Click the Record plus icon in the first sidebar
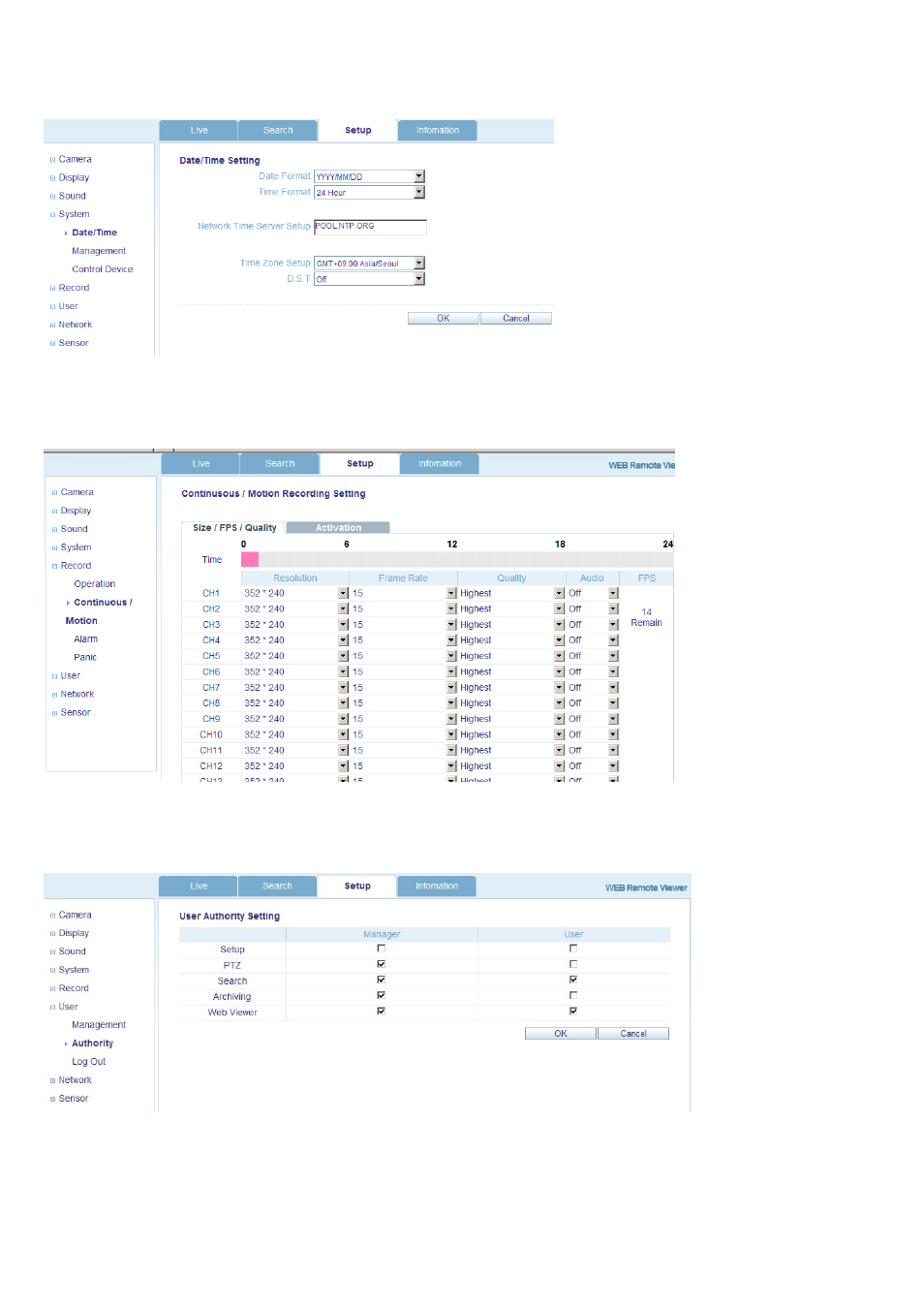This screenshot has width=924, height=1308. 52,289
